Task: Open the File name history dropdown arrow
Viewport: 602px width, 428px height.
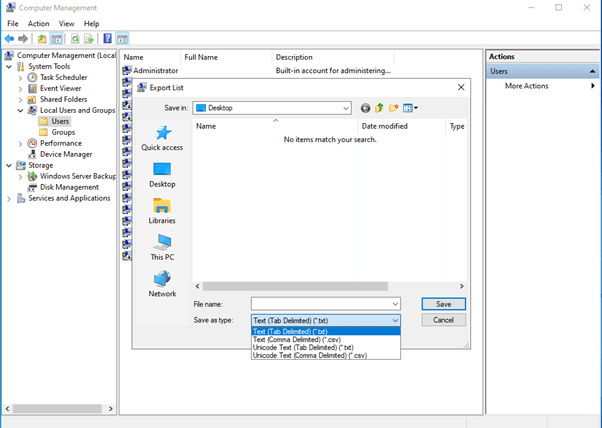Action: (395, 304)
